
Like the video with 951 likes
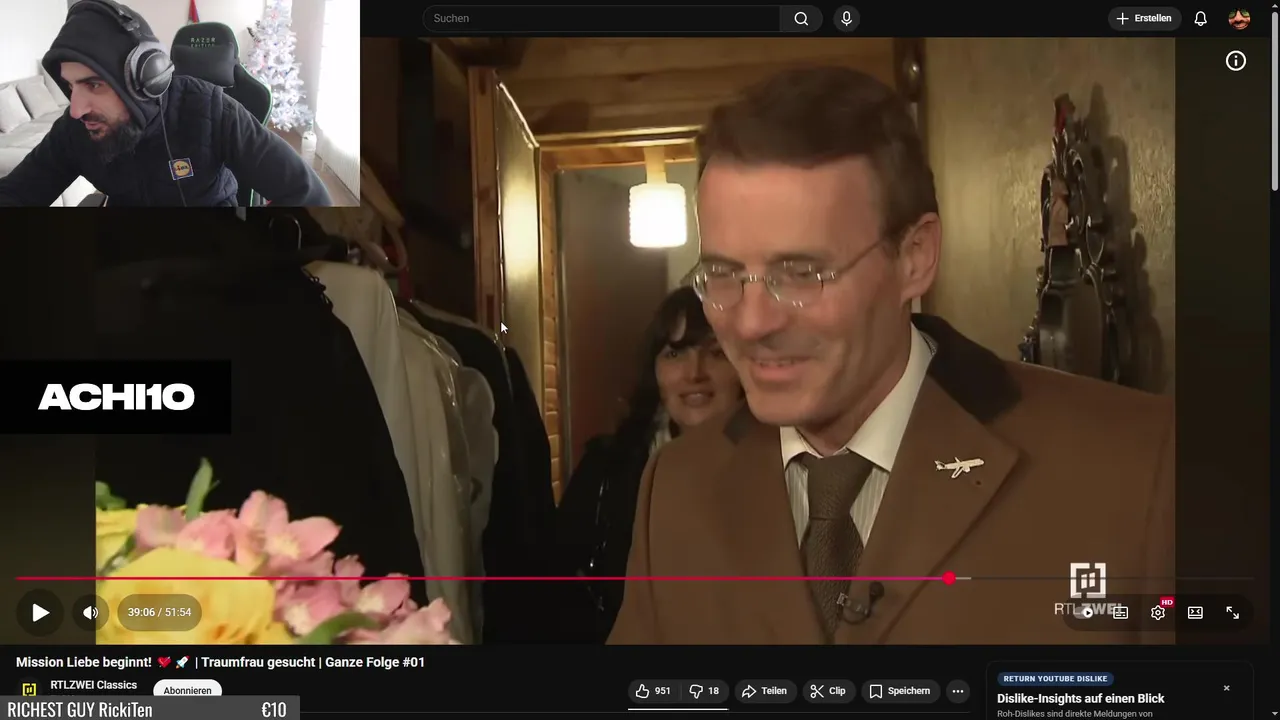653,691
